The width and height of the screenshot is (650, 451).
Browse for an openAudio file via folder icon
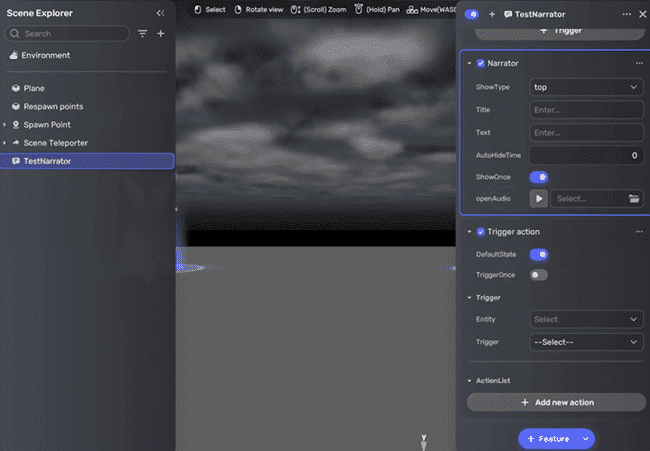click(x=633, y=199)
